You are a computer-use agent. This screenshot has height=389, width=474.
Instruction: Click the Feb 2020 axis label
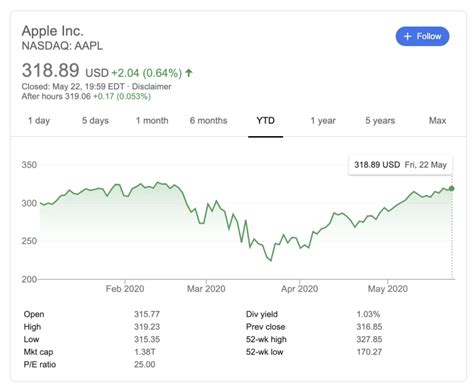(x=125, y=289)
